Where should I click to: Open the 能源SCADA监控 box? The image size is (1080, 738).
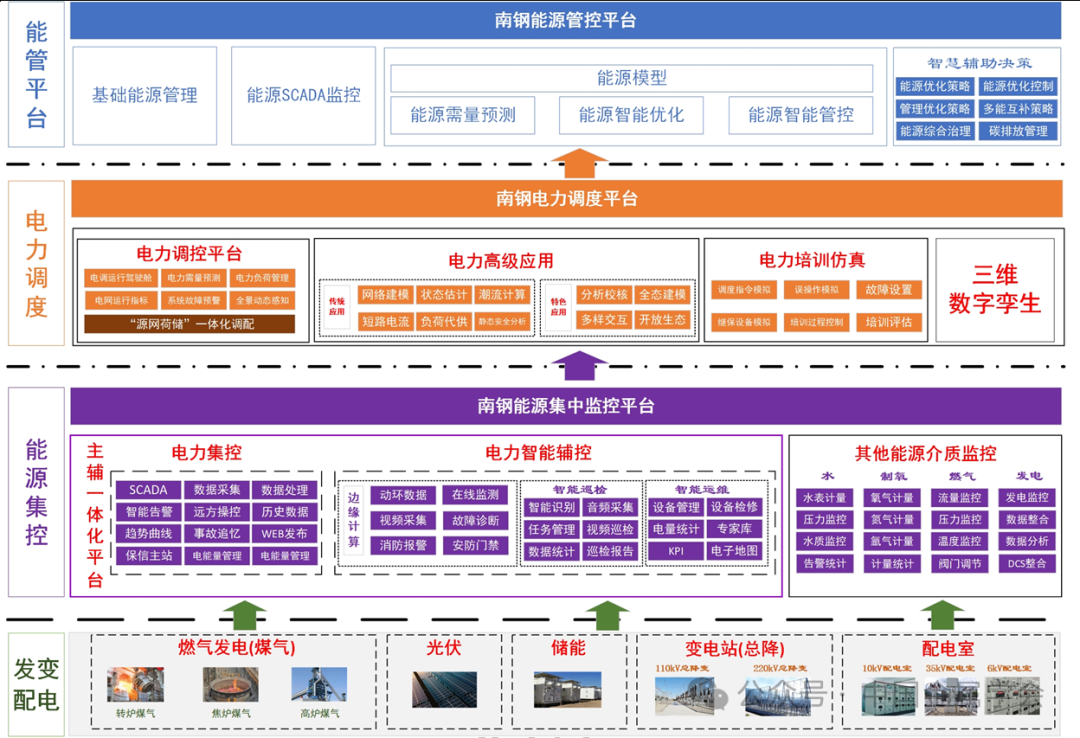tap(303, 95)
